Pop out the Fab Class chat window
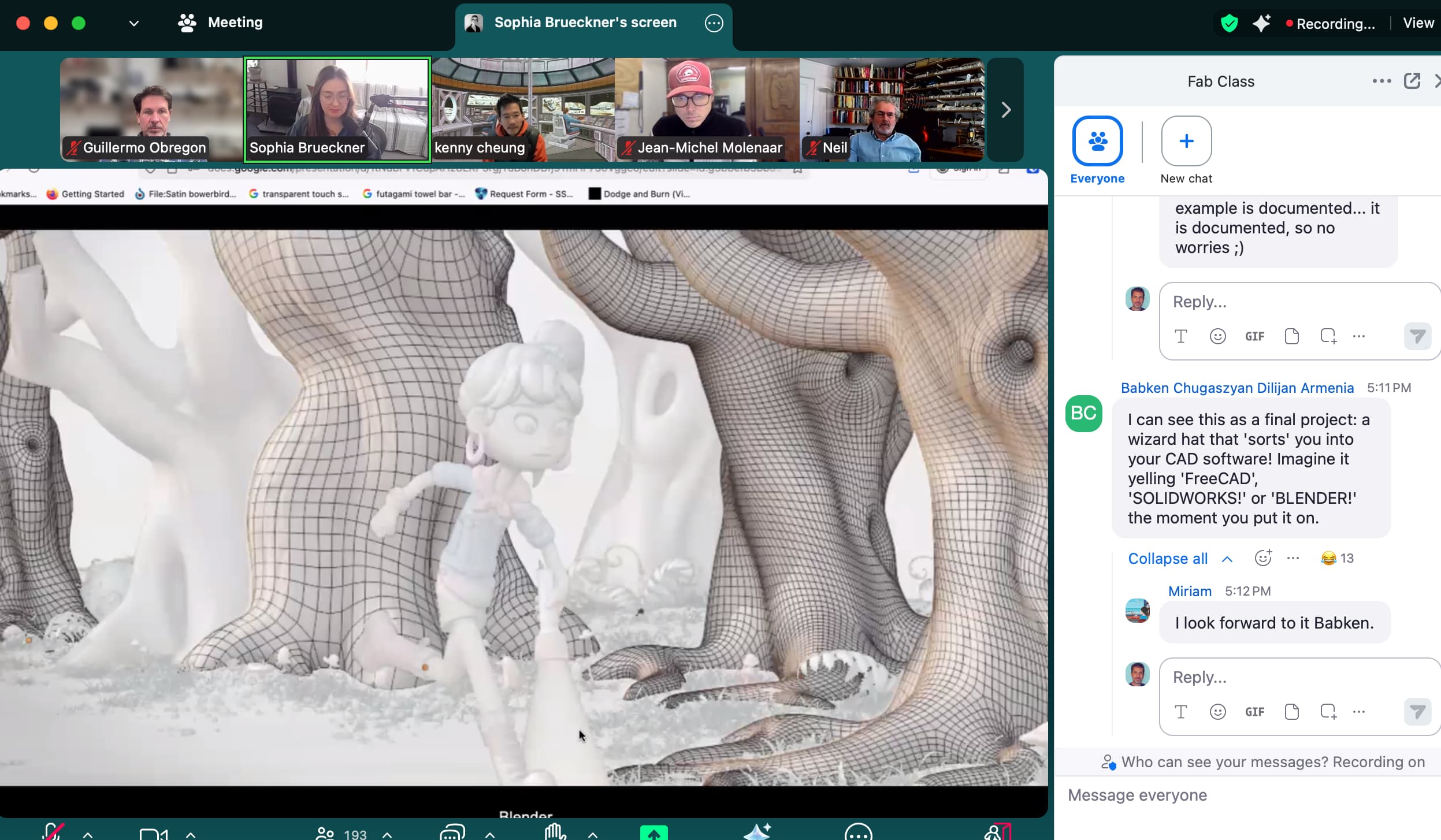 (1412, 81)
